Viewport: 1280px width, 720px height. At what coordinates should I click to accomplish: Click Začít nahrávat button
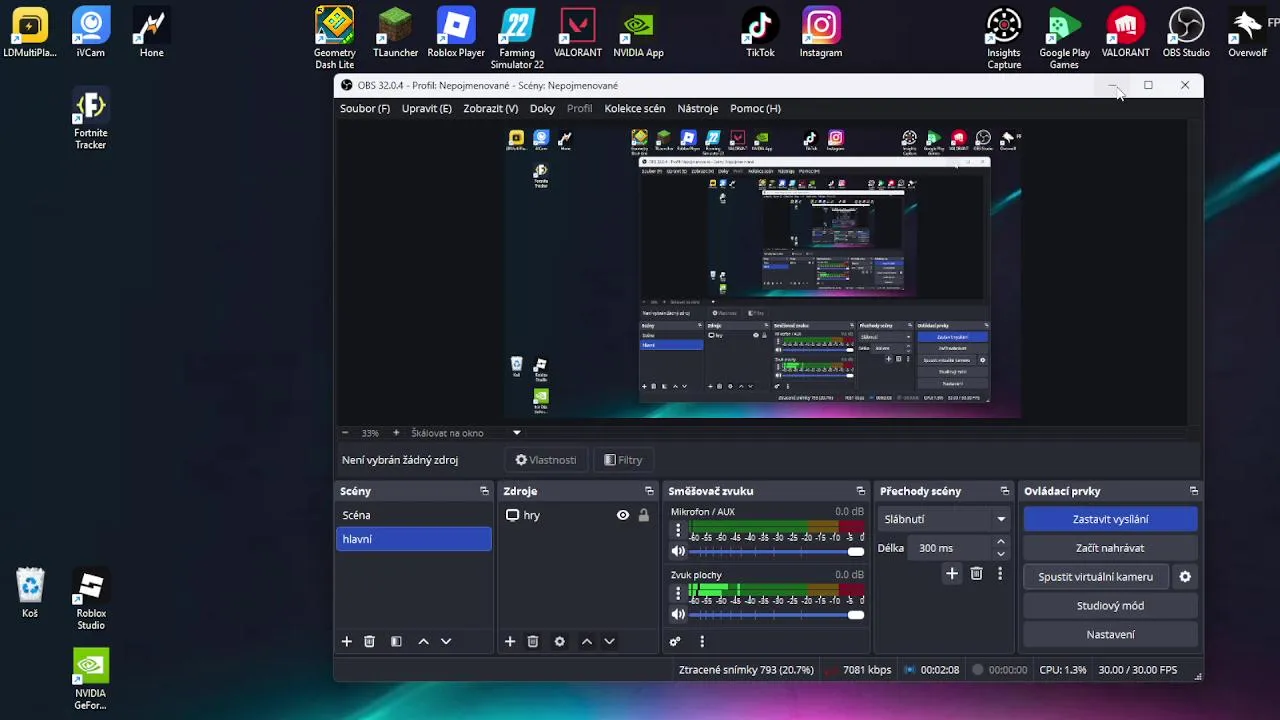coord(1110,548)
